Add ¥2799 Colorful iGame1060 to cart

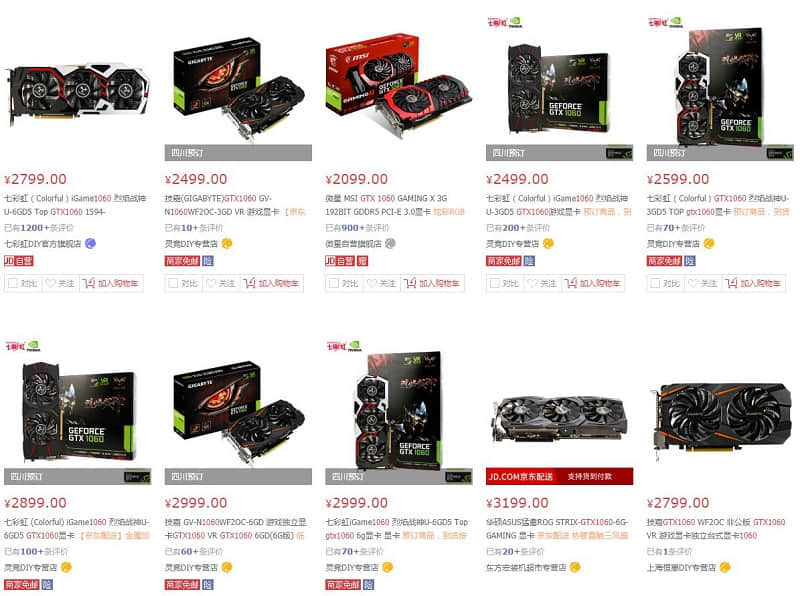(x=111, y=283)
